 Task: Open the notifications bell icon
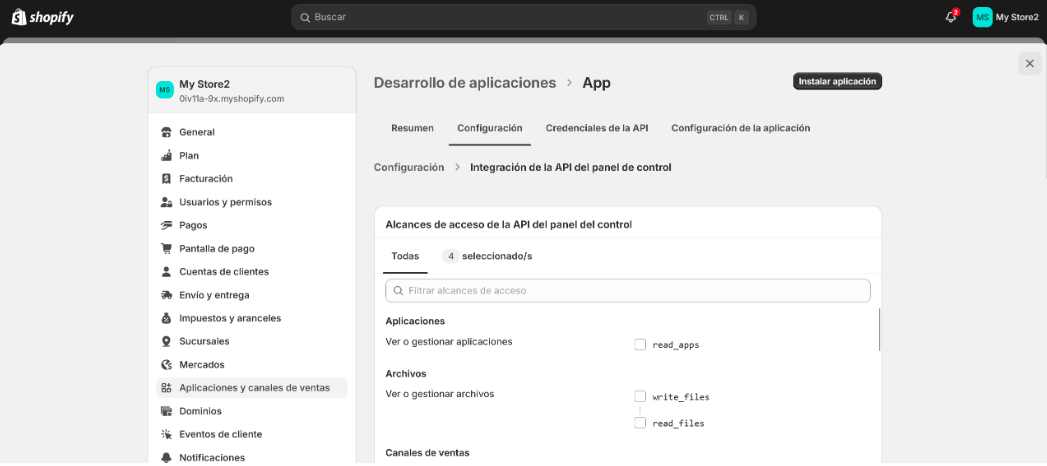(x=950, y=17)
